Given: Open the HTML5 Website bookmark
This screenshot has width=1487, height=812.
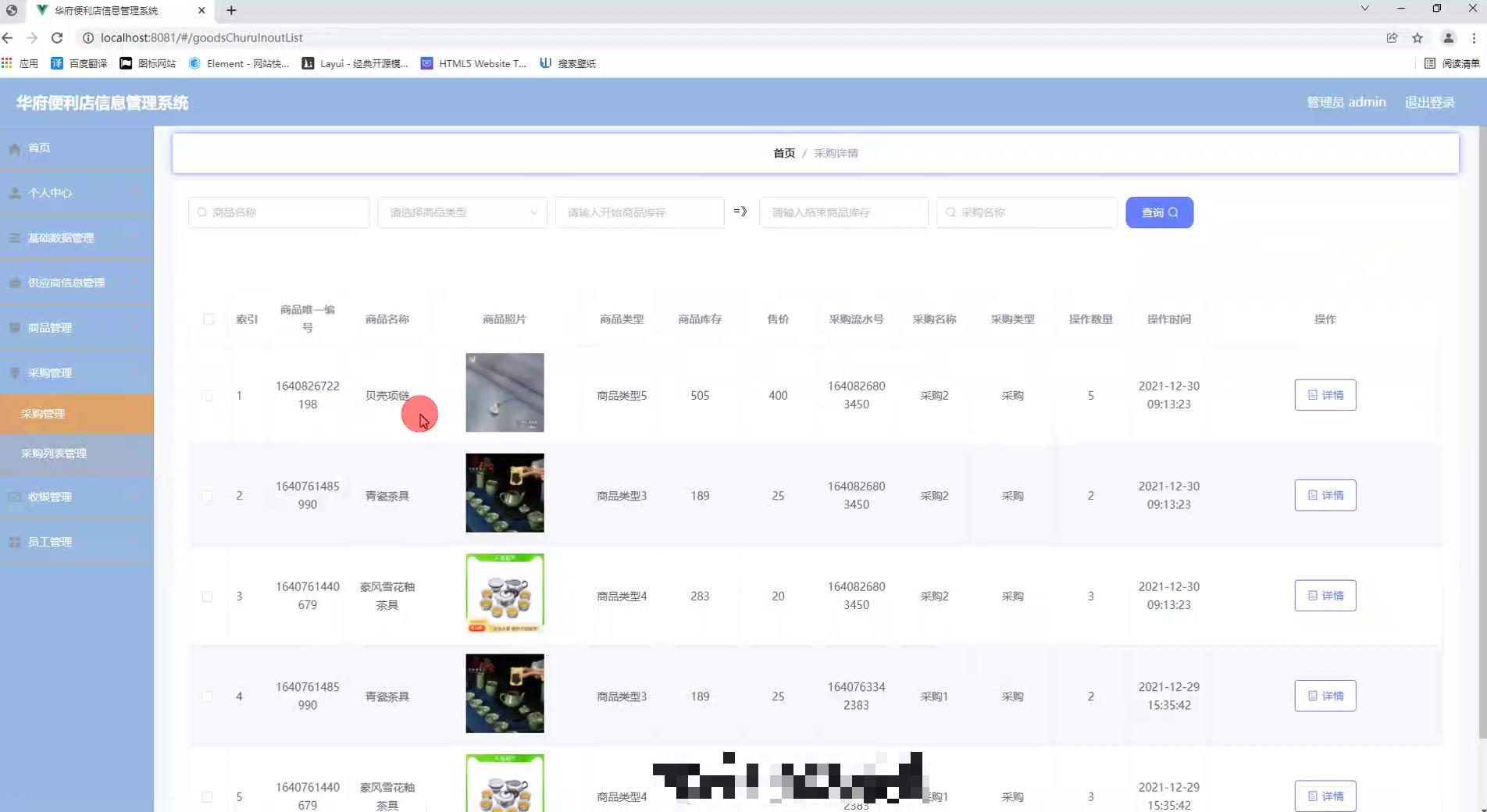Looking at the screenshot, I should click(473, 63).
